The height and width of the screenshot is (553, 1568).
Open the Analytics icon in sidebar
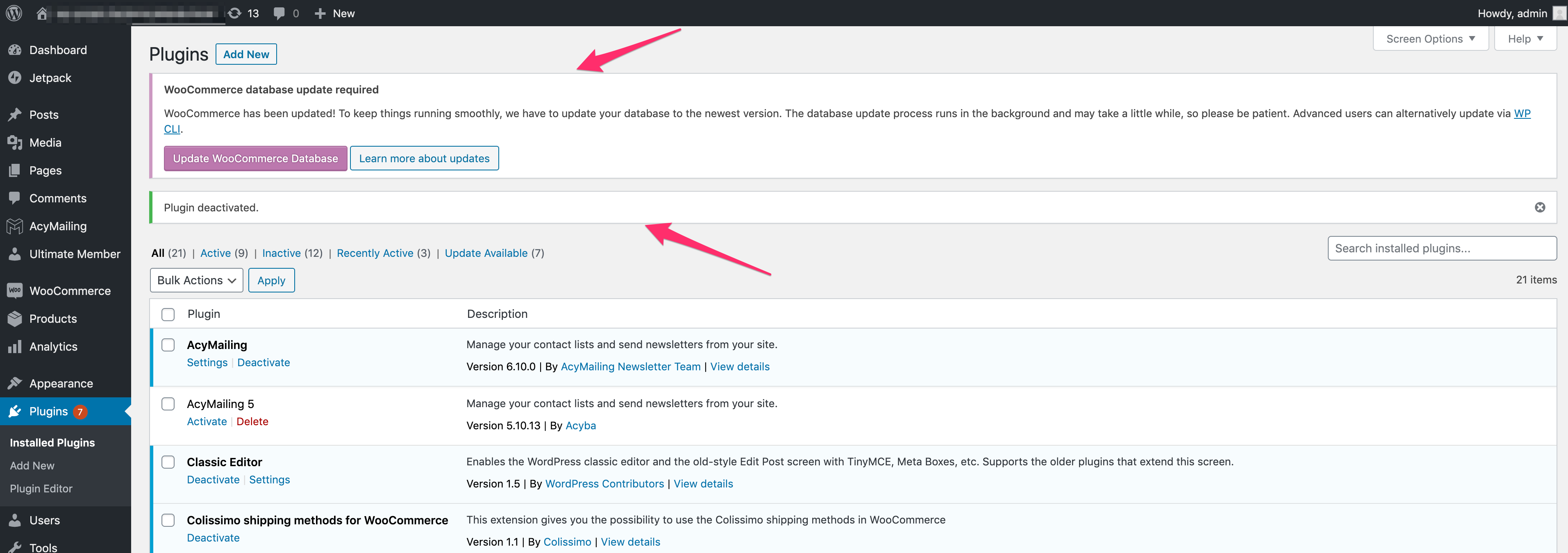click(x=15, y=346)
